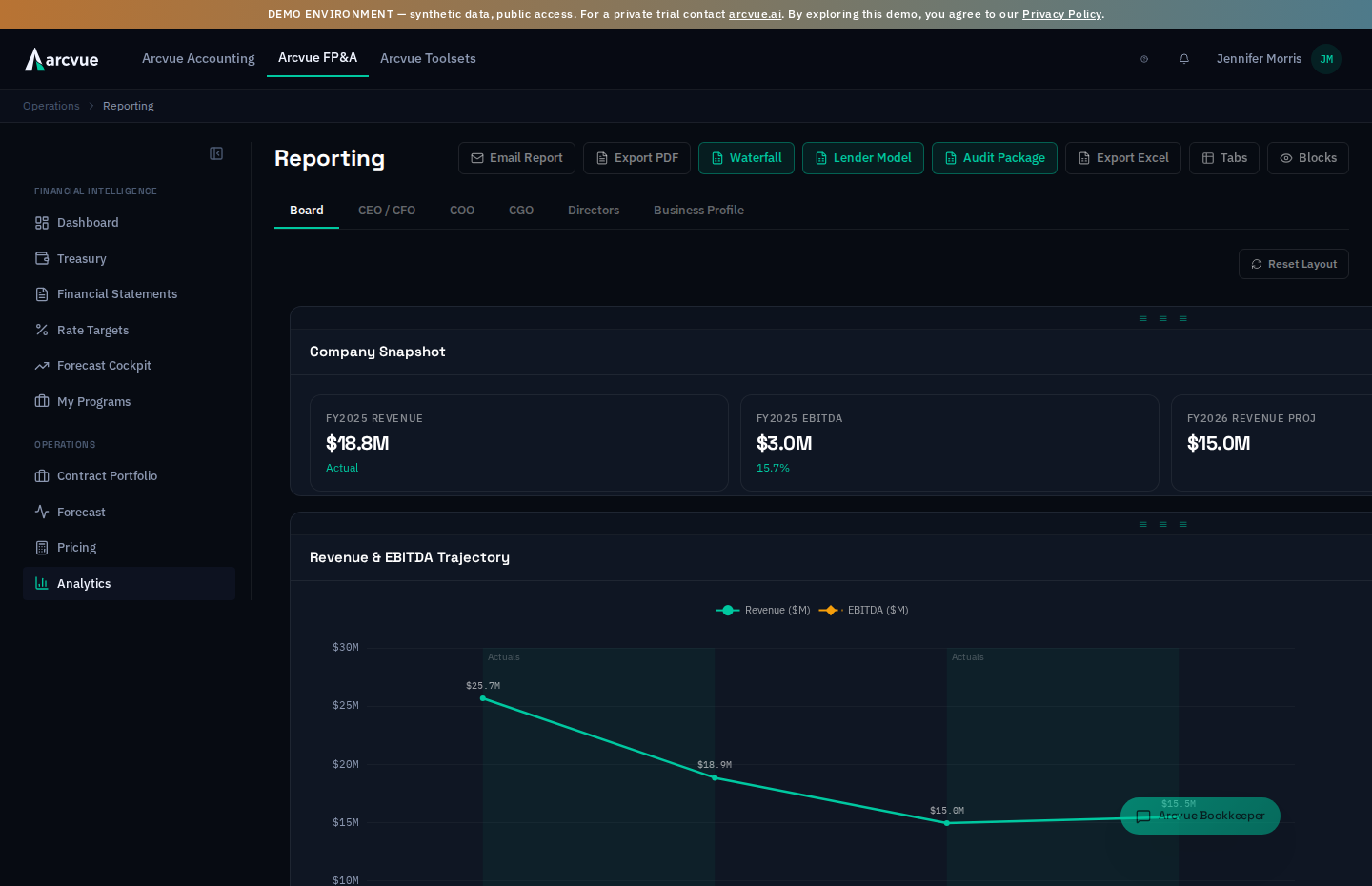
Task: Select the Board tab
Action: [x=307, y=211]
